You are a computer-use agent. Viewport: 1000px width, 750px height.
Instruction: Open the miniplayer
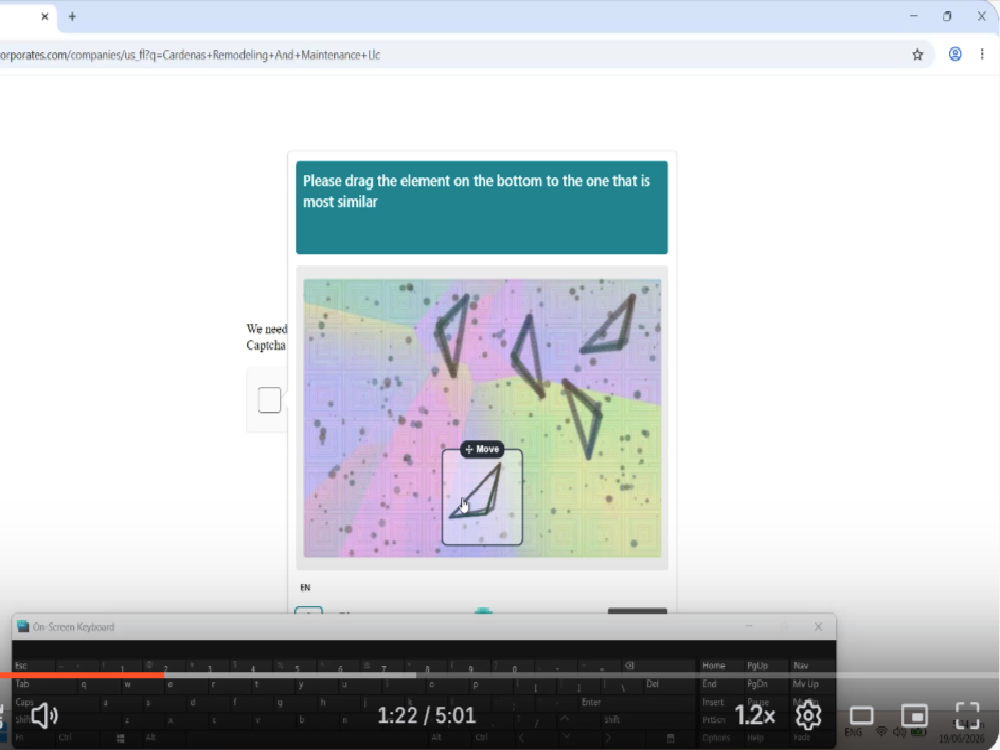[x=915, y=716]
